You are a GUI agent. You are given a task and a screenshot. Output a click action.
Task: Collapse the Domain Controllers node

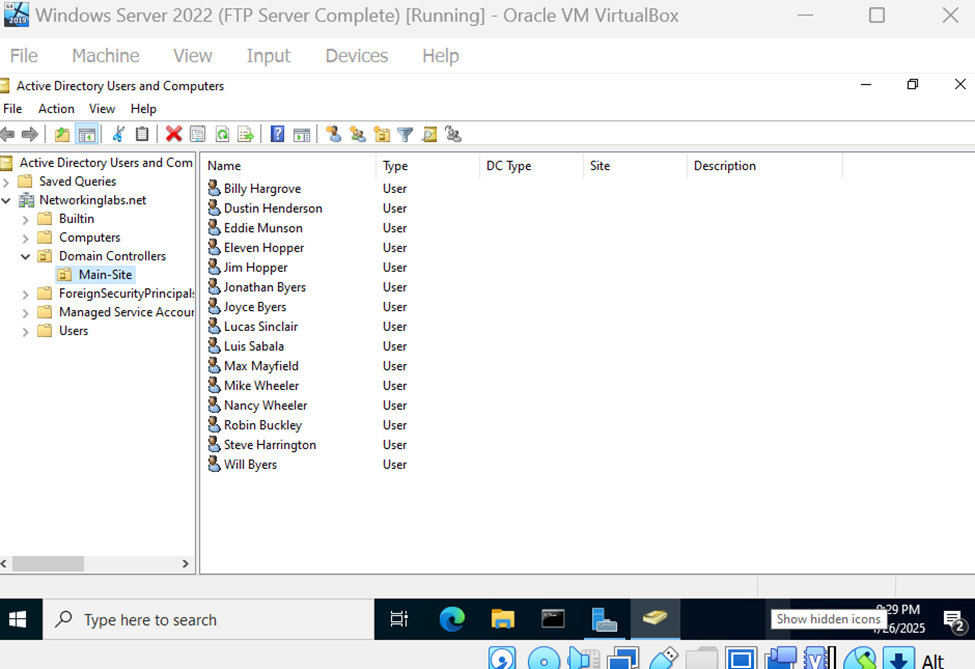[x=25, y=256]
